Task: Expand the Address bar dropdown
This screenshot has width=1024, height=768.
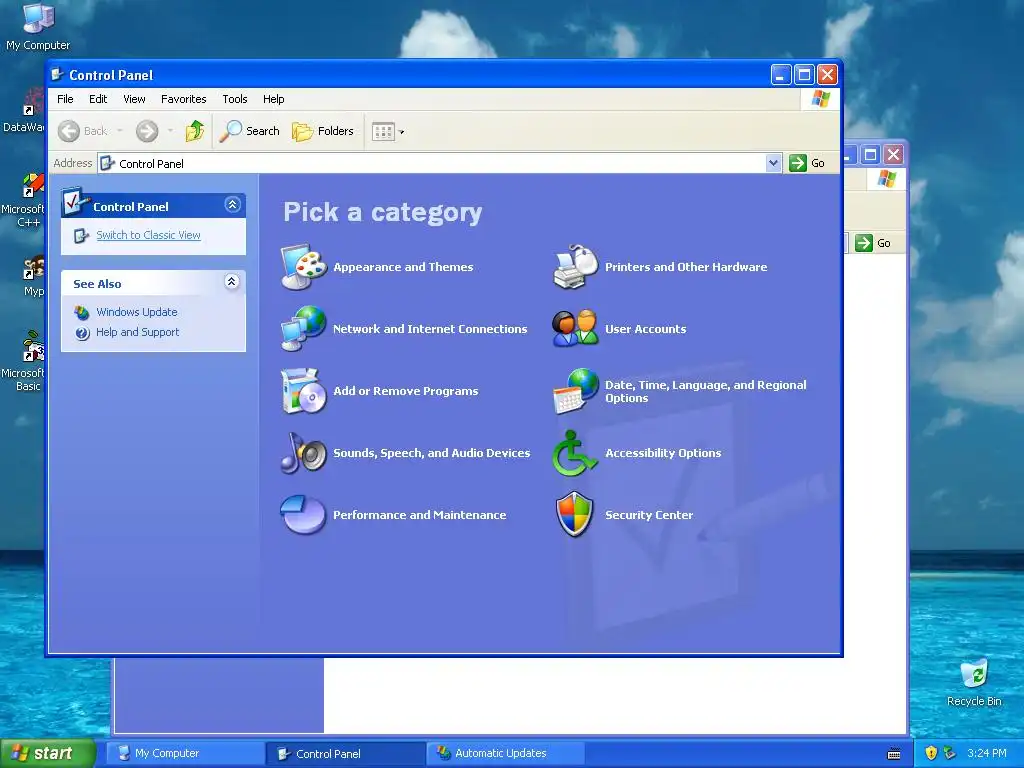Action: [773, 163]
